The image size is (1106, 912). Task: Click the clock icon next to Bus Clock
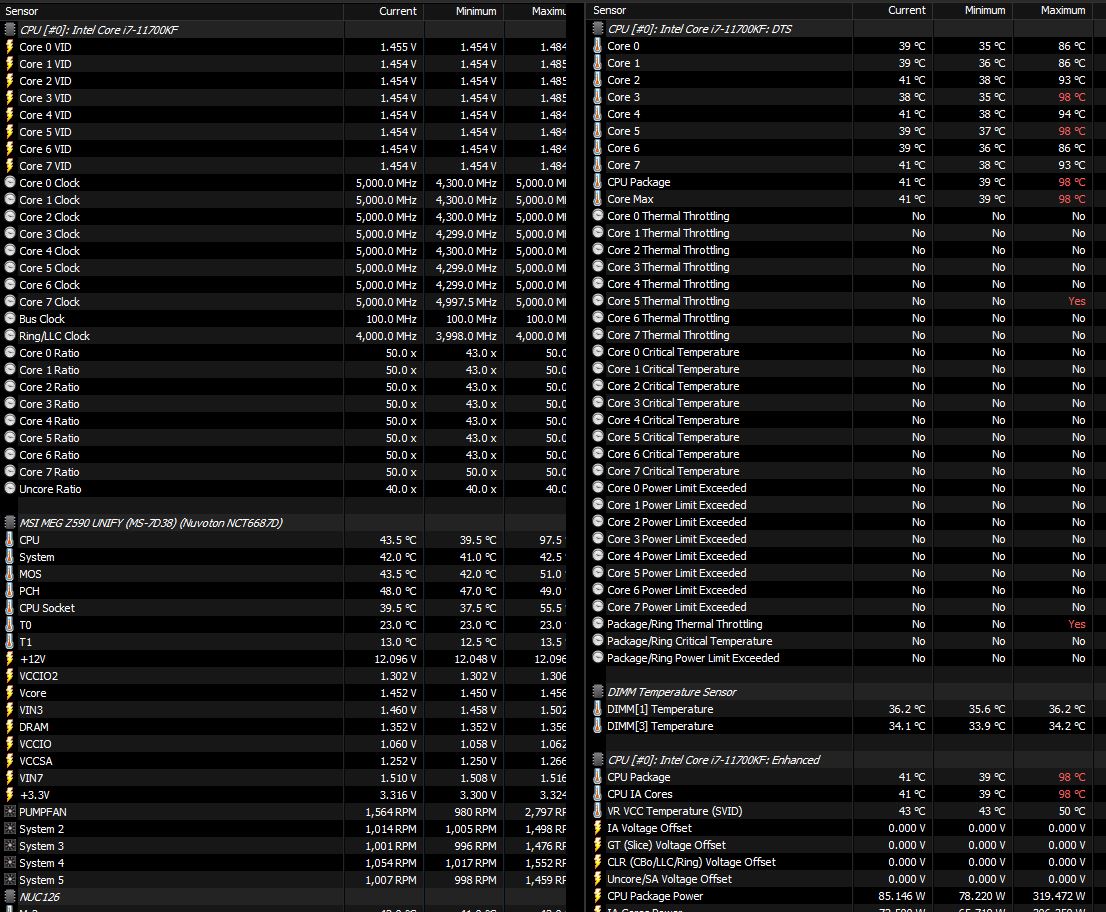pyautogui.click(x=10, y=318)
